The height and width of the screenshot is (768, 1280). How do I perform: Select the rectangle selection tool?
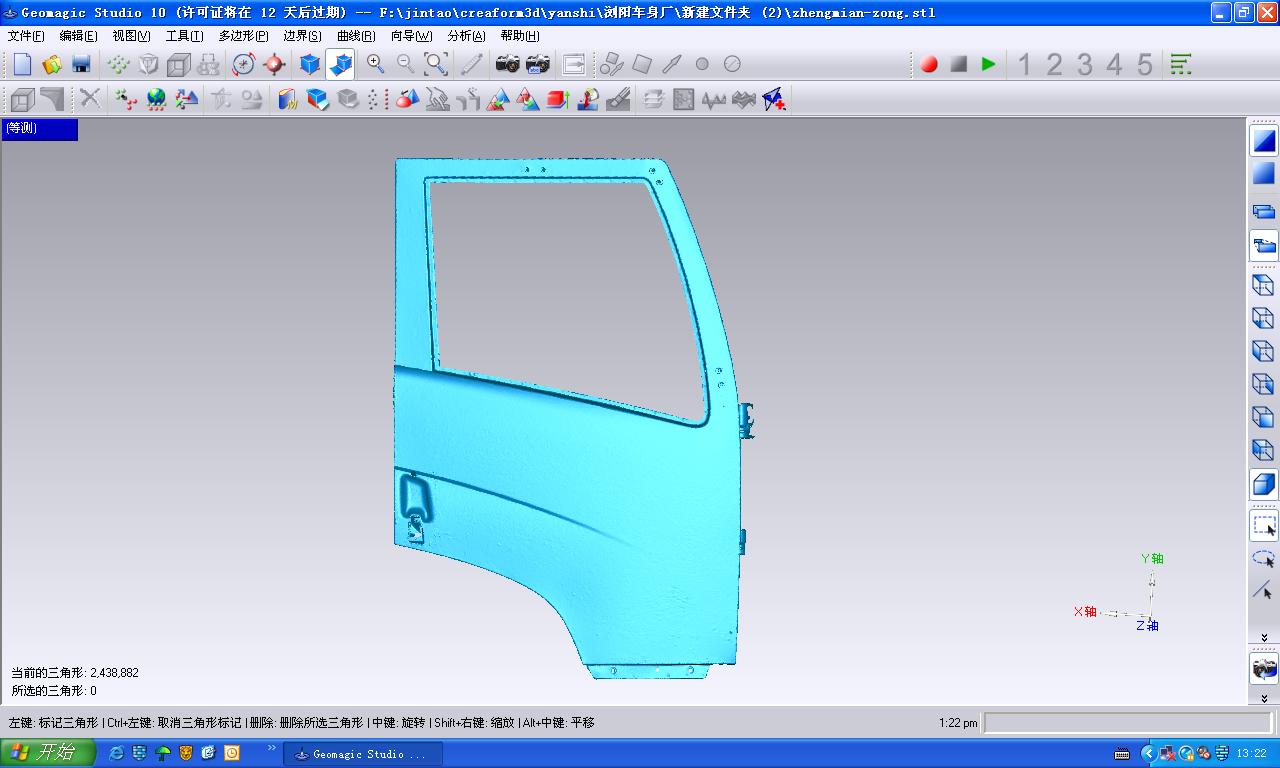(1264, 526)
